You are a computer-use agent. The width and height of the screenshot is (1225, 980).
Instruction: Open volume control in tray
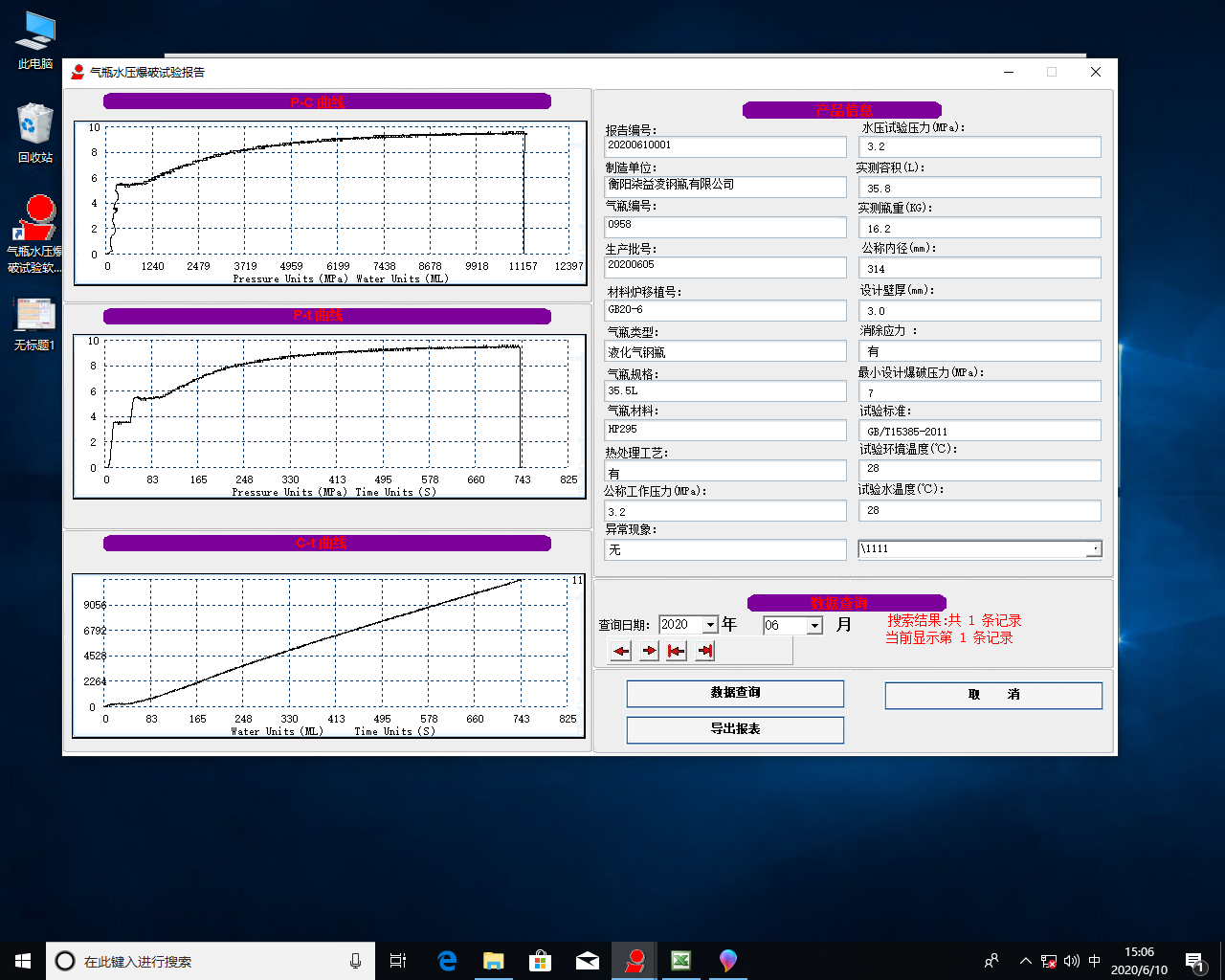tap(1072, 961)
